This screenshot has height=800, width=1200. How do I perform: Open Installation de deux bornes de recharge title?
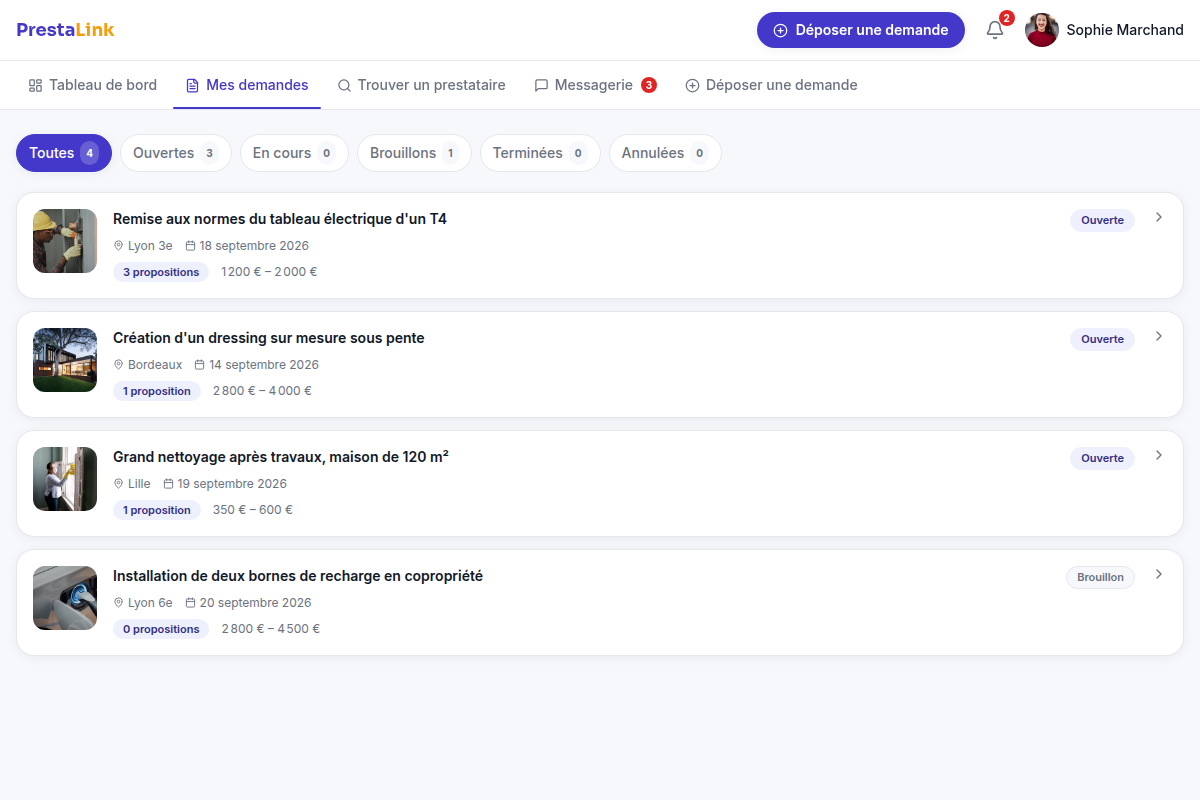tap(298, 576)
